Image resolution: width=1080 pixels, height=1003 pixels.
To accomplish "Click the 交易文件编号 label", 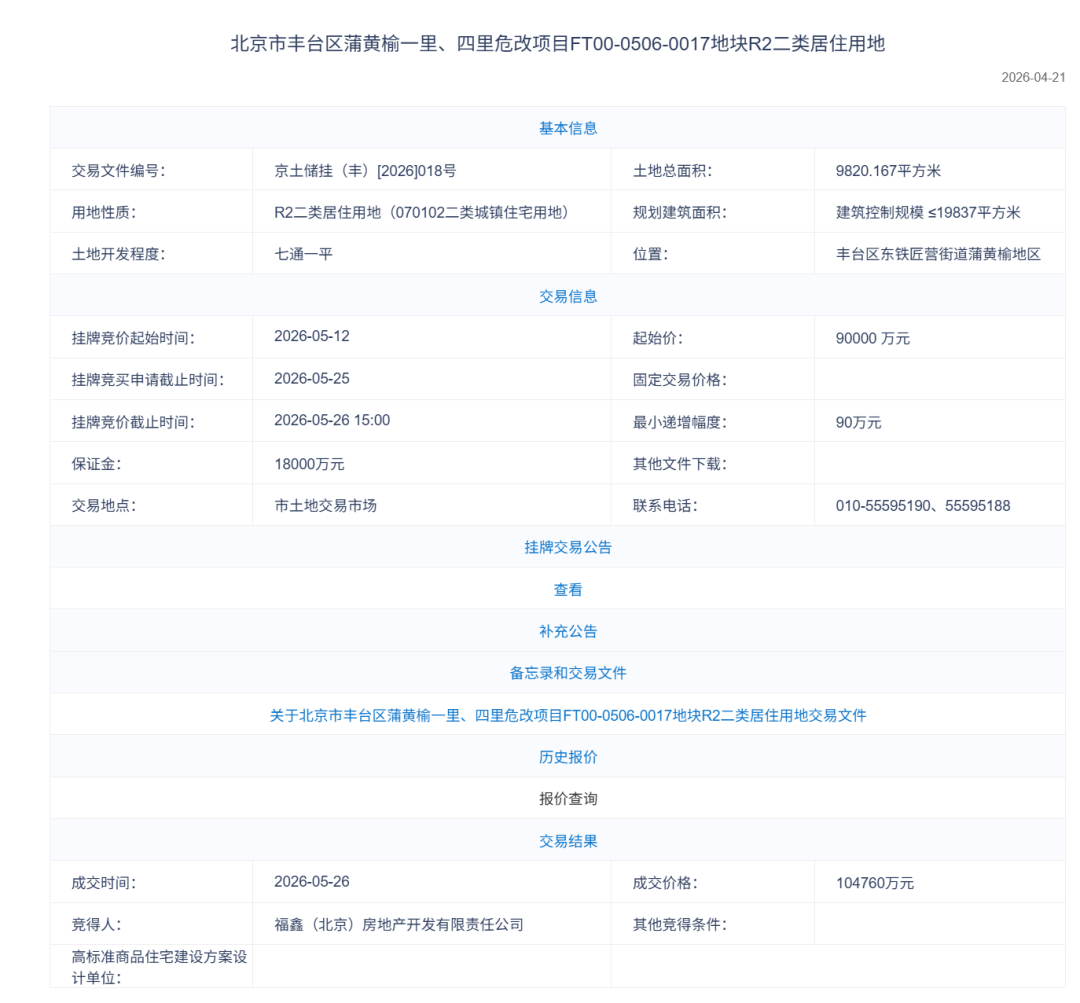I will tap(118, 171).
